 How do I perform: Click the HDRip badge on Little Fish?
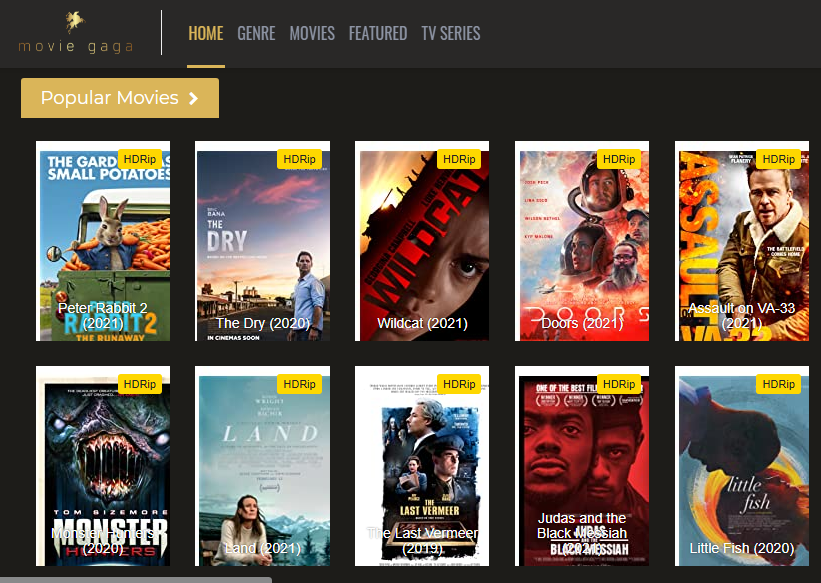[x=779, y=384]
